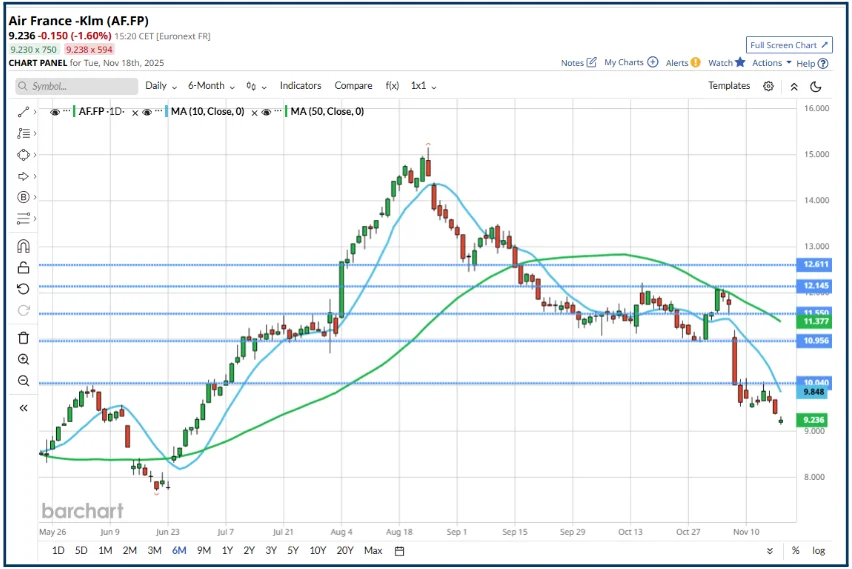
Task: Open the horizontal lines measurement tool
Action: (x=23, y=218)
